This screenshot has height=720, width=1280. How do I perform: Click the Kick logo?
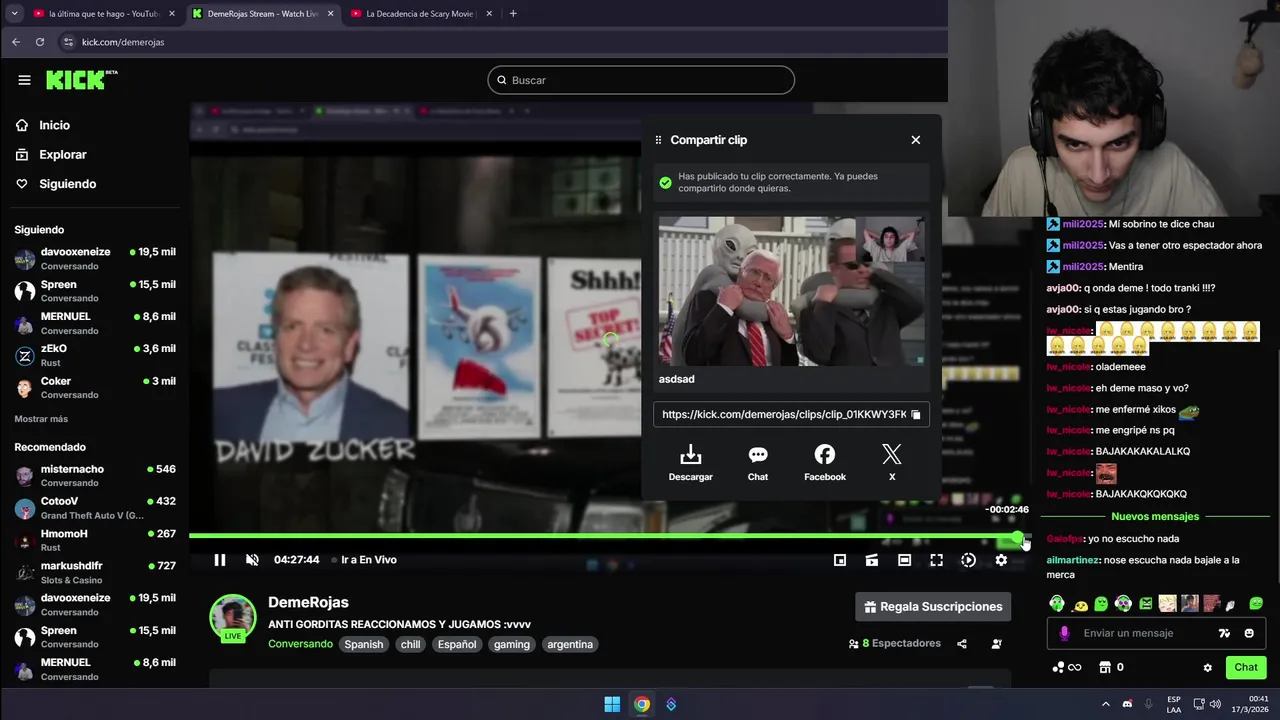tap(81, 80)
